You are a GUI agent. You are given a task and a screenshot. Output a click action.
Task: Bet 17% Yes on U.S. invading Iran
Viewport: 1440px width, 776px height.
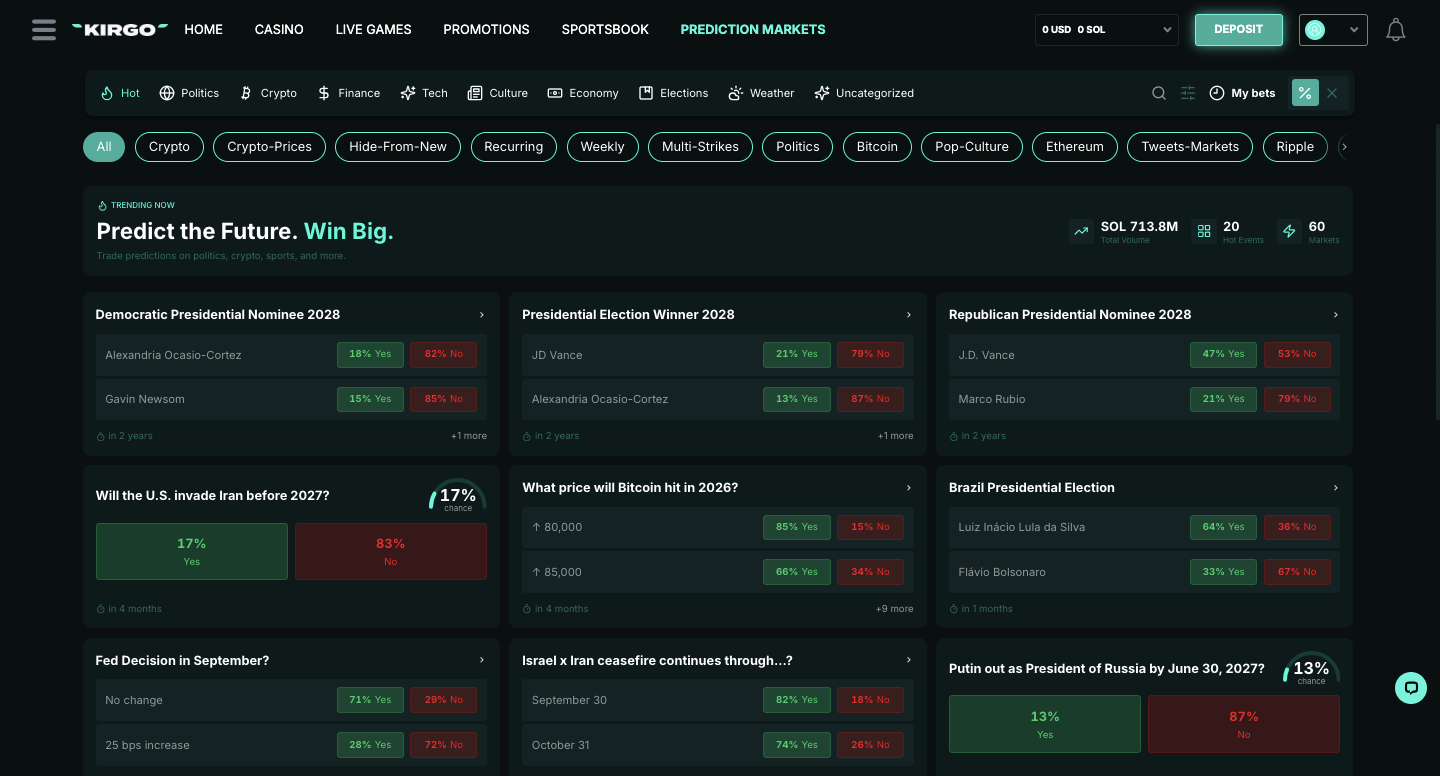tap(192, 551)
